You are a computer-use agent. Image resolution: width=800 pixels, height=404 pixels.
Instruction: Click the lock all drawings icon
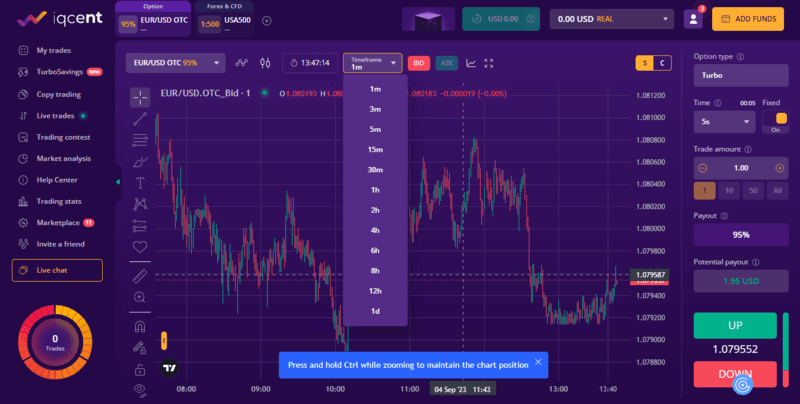coord(140,369)
